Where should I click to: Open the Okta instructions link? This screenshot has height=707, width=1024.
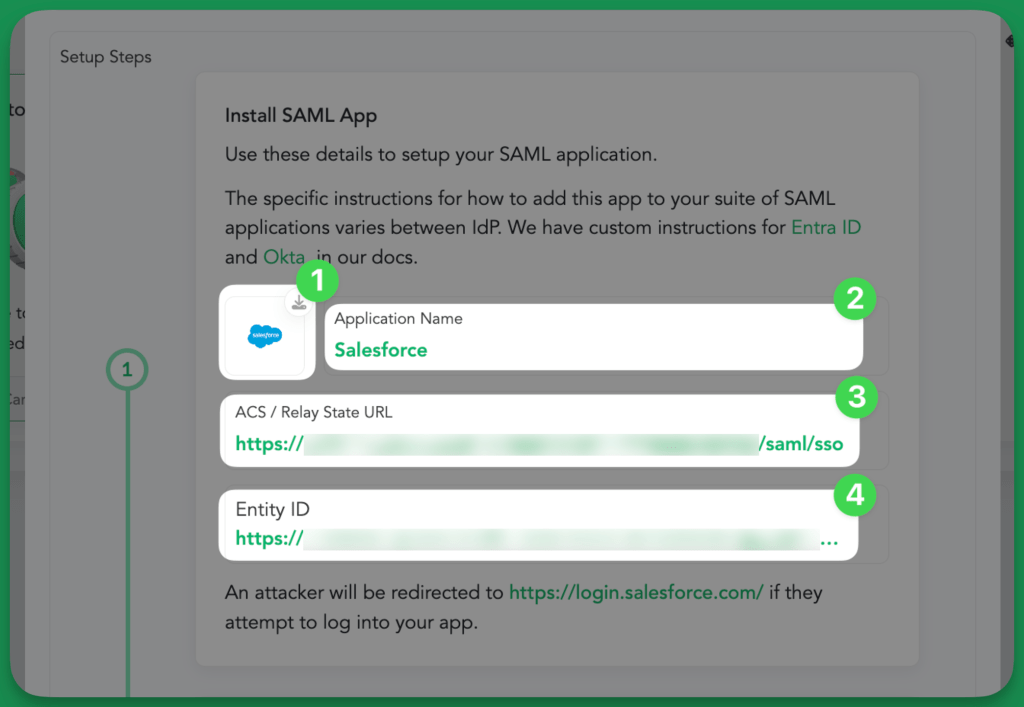[284, 257]
